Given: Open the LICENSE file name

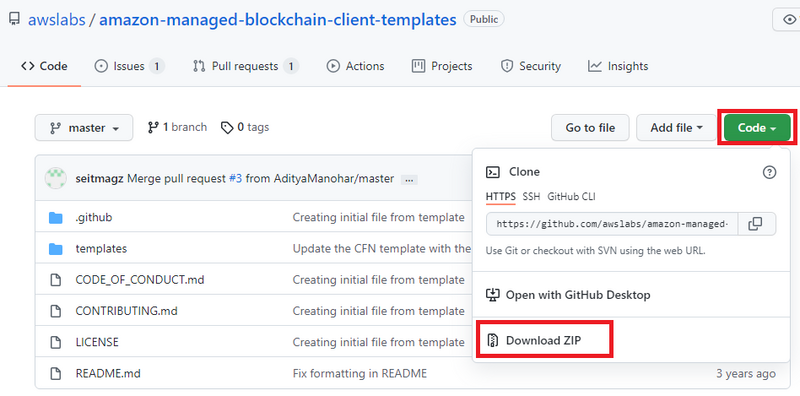Looking at the screenshot, I should (x=97, y=342).
